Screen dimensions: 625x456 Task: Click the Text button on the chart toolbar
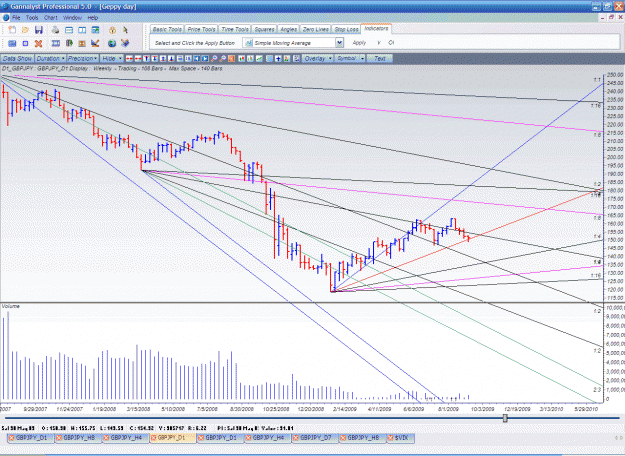(379, 59)
